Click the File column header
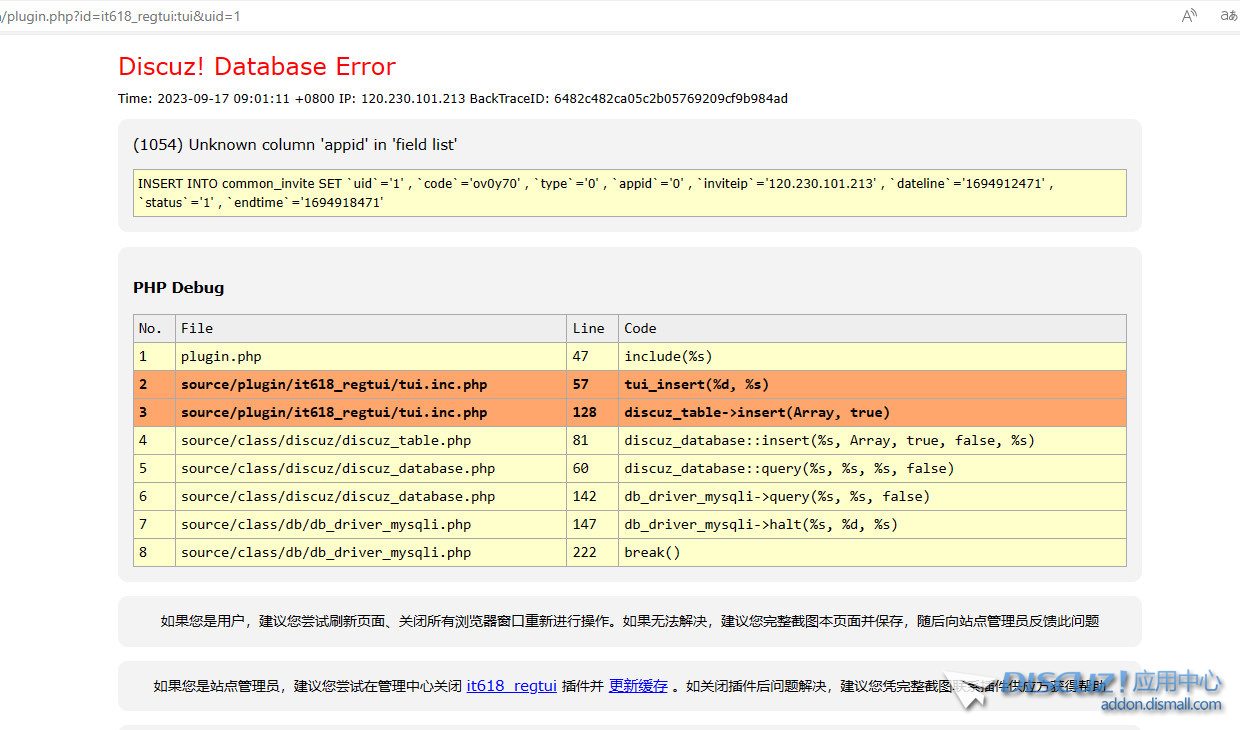The image size is (1240, 730). click(197, 328)
